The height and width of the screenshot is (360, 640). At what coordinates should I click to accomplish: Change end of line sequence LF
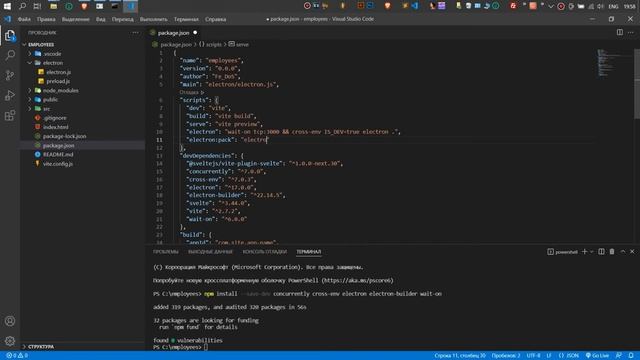point(549,356)
